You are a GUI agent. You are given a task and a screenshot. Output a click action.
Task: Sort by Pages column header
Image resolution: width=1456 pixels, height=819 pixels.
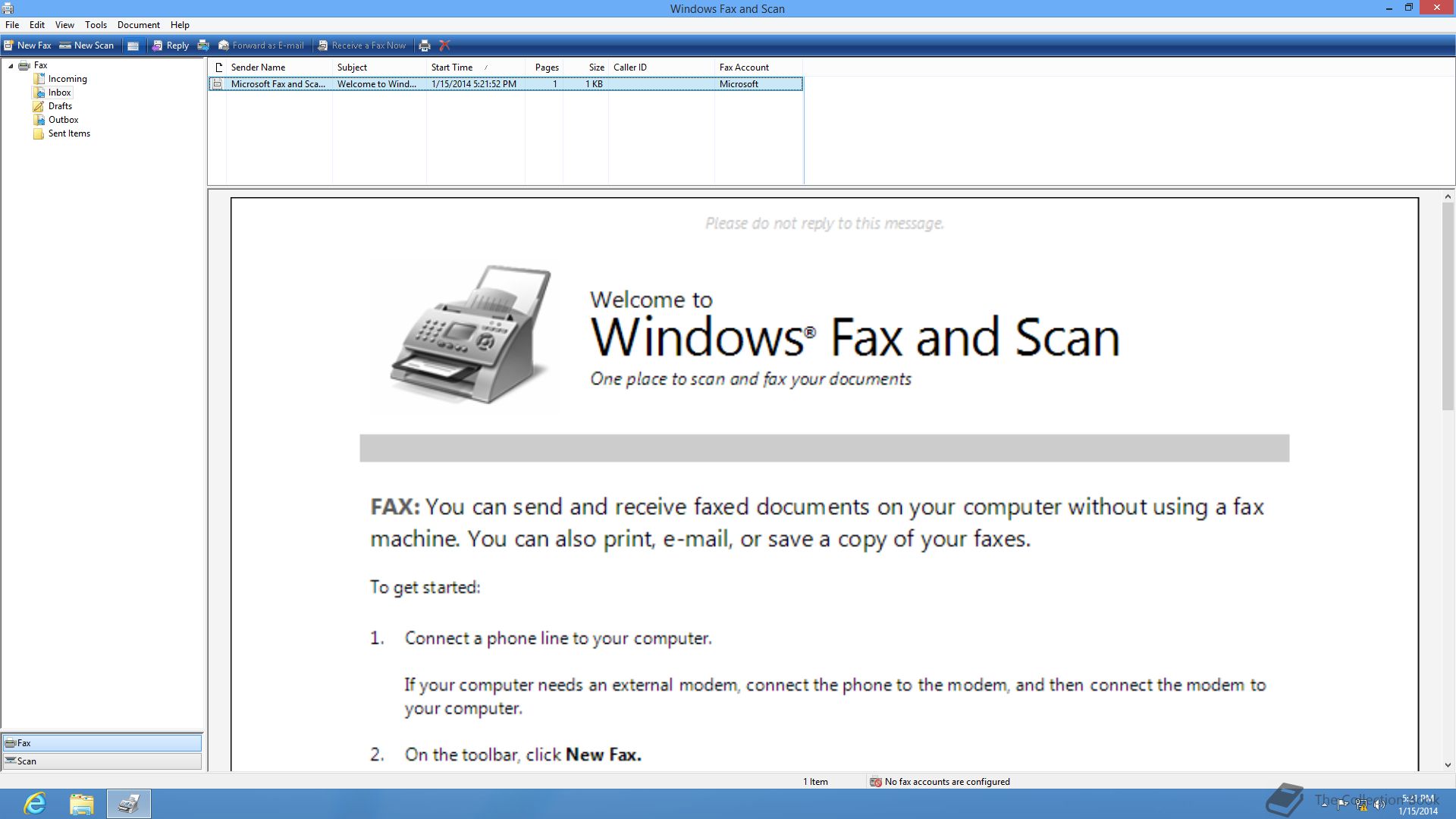(544, 67)
